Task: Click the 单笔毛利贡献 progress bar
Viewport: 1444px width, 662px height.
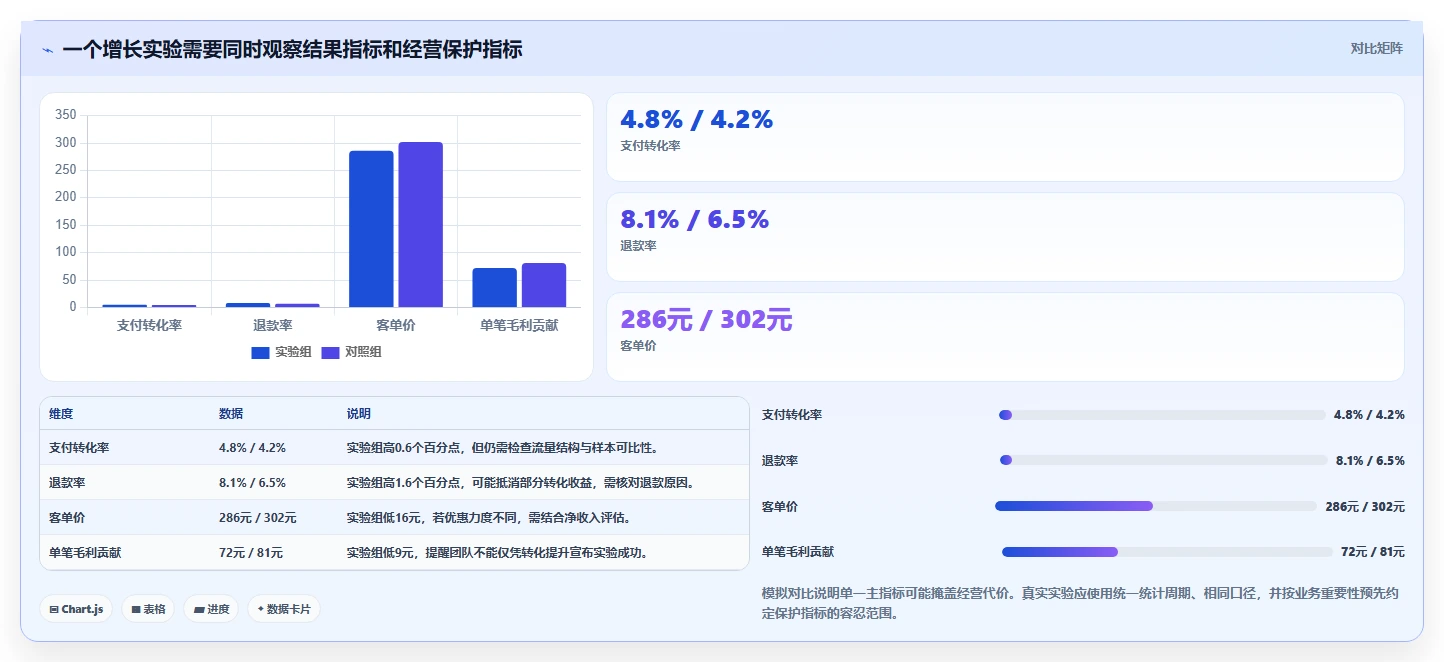Action: 1167,552
